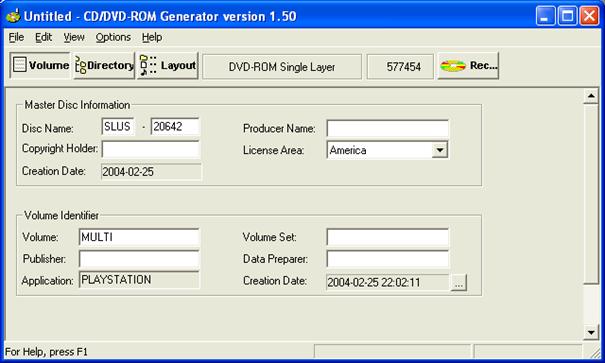The width and height of the screenshot is (605, 363).
Task: Click the Copyright Holder field
Action: pyautogui.click(x=151, y=149)
